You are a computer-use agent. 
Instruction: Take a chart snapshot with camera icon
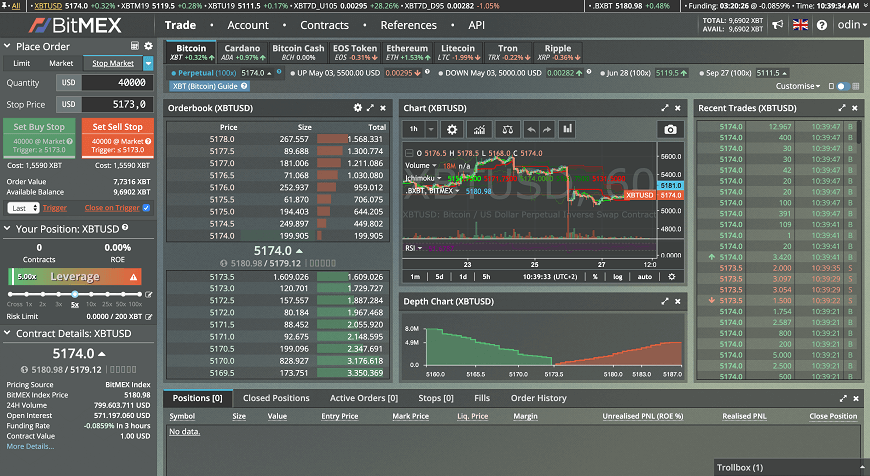point(670,129)
